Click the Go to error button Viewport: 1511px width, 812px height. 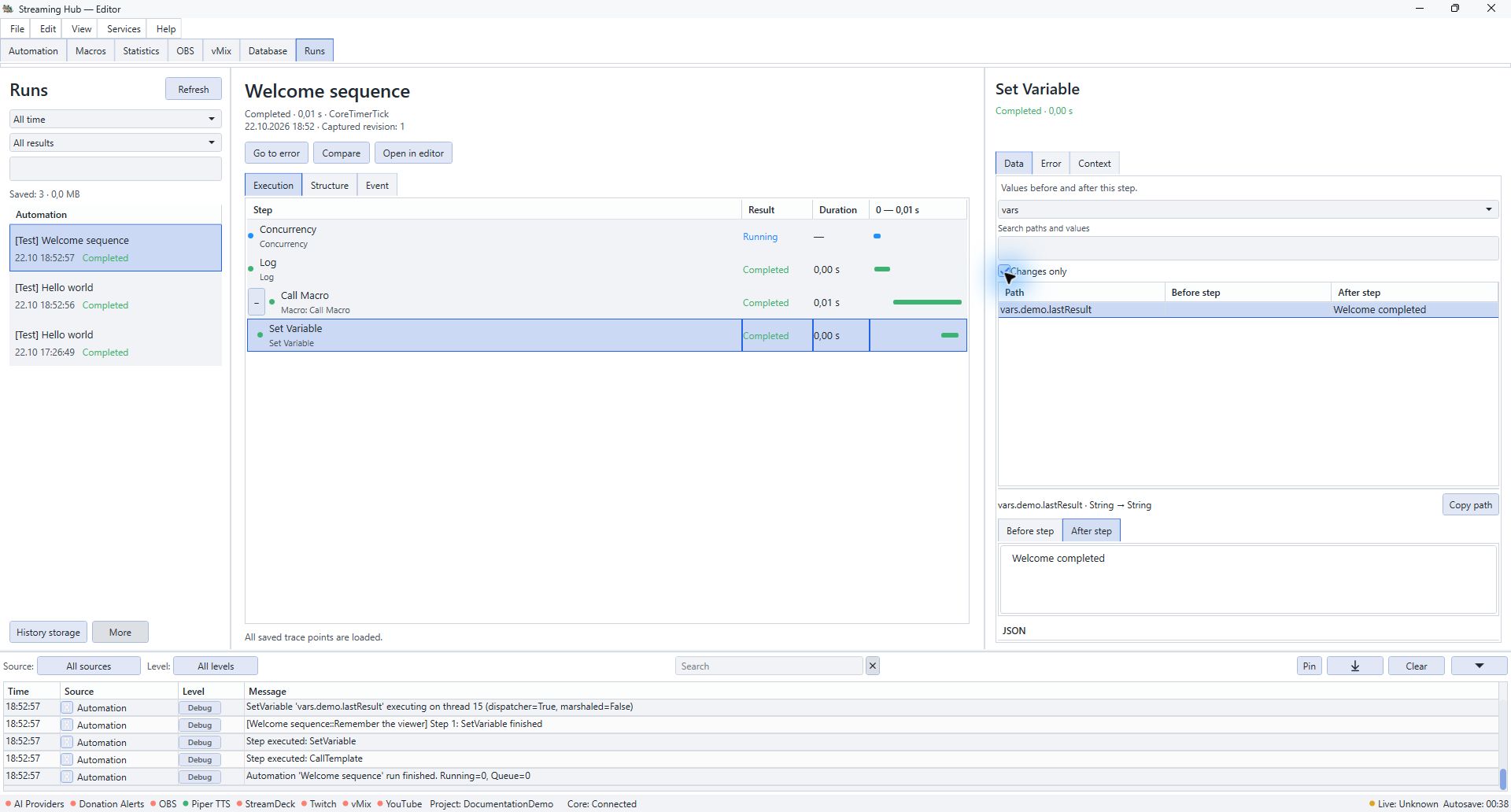click(276, 153)
